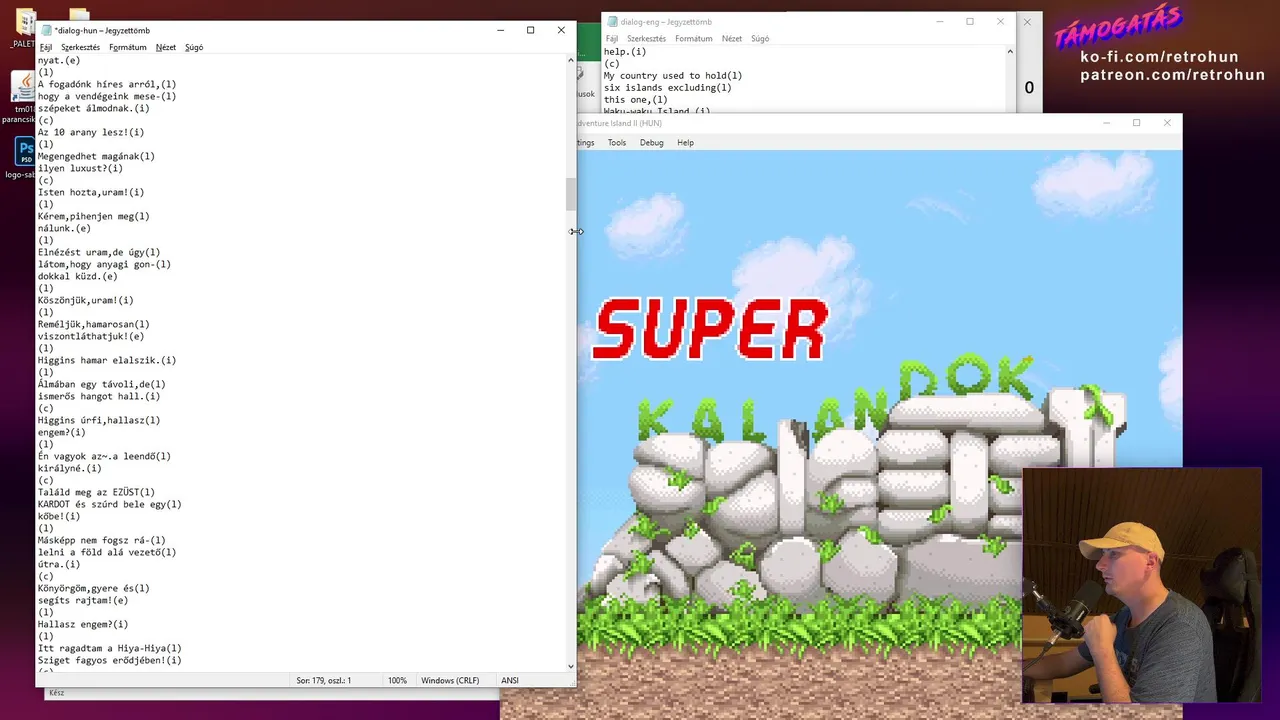
Task: Click scroll up arrow in dialog-eng Notepad
Action: pyautogui.click(x=1009, y=51)
